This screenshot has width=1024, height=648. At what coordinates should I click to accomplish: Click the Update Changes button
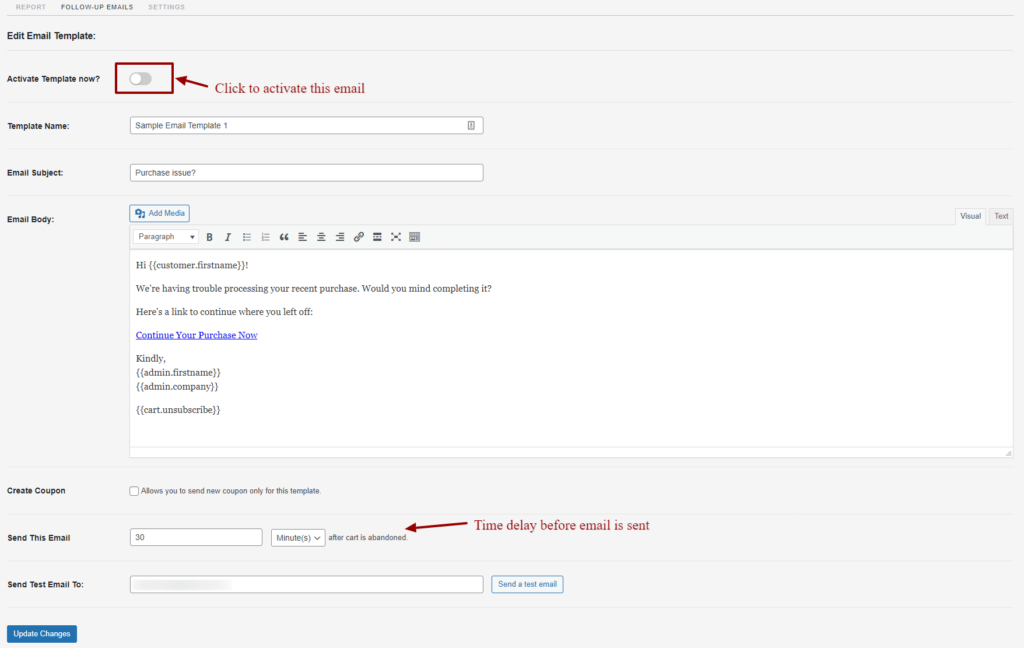coord(42,634)
